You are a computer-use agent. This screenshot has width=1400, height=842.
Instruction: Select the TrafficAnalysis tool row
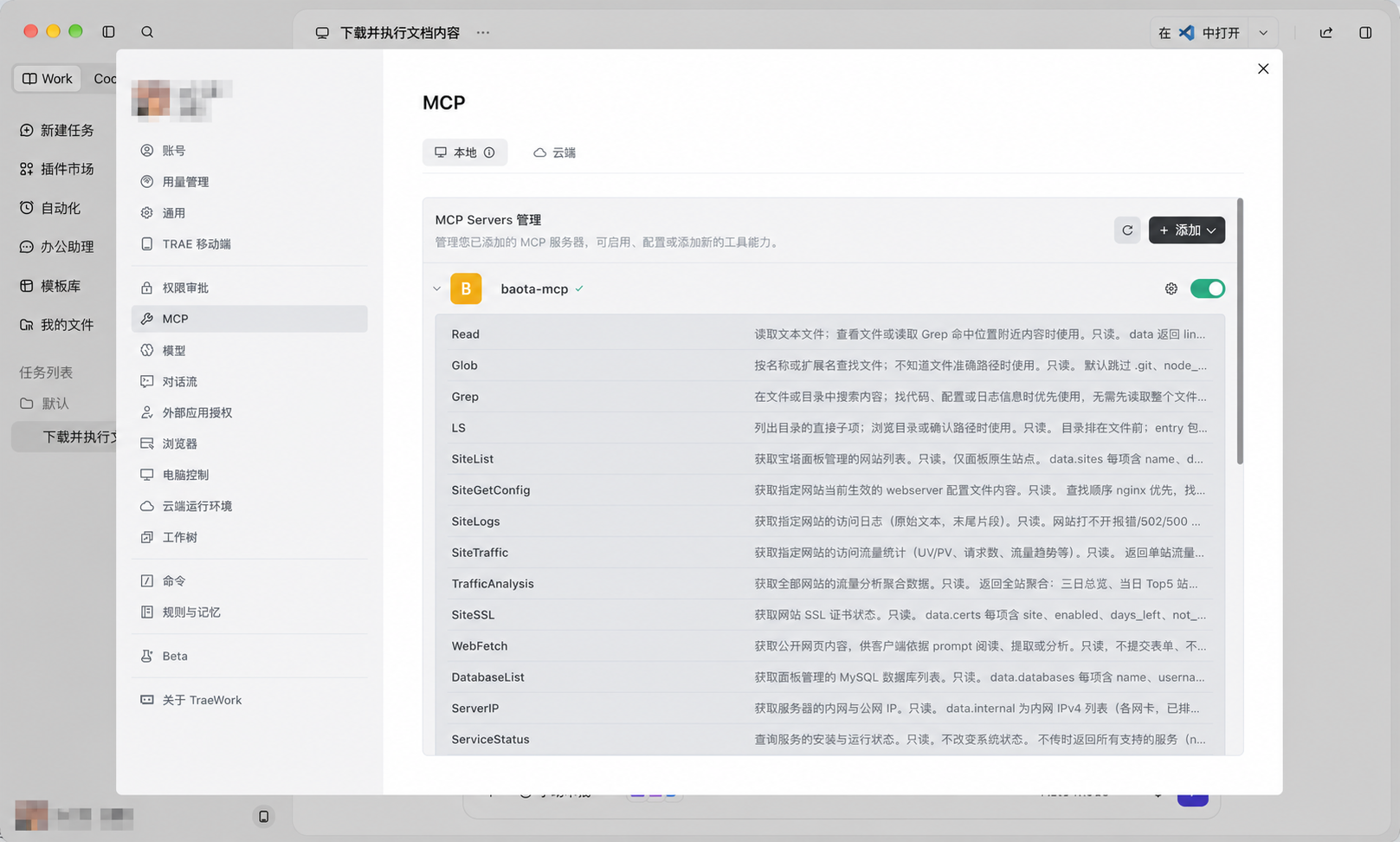pos(829,584)
